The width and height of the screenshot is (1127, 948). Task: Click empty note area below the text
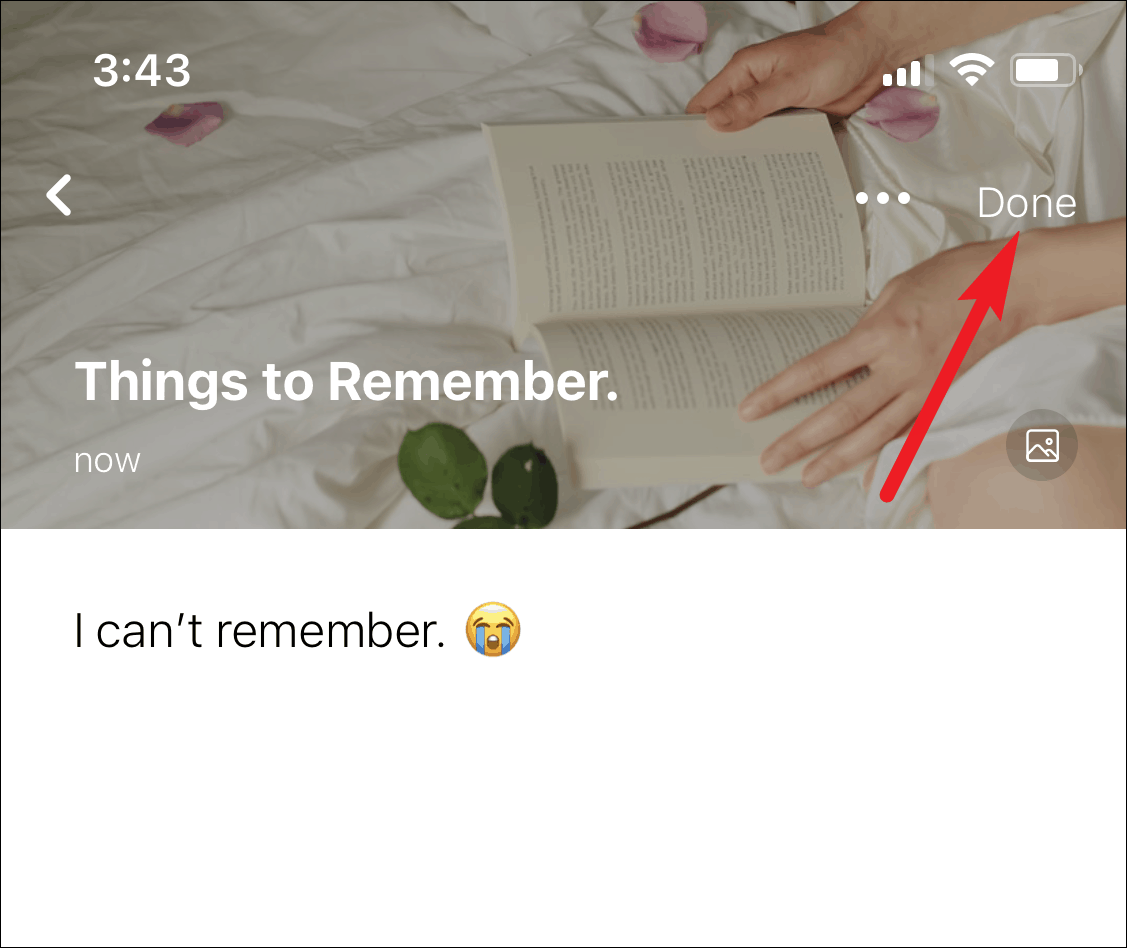(x=564, y=805)
